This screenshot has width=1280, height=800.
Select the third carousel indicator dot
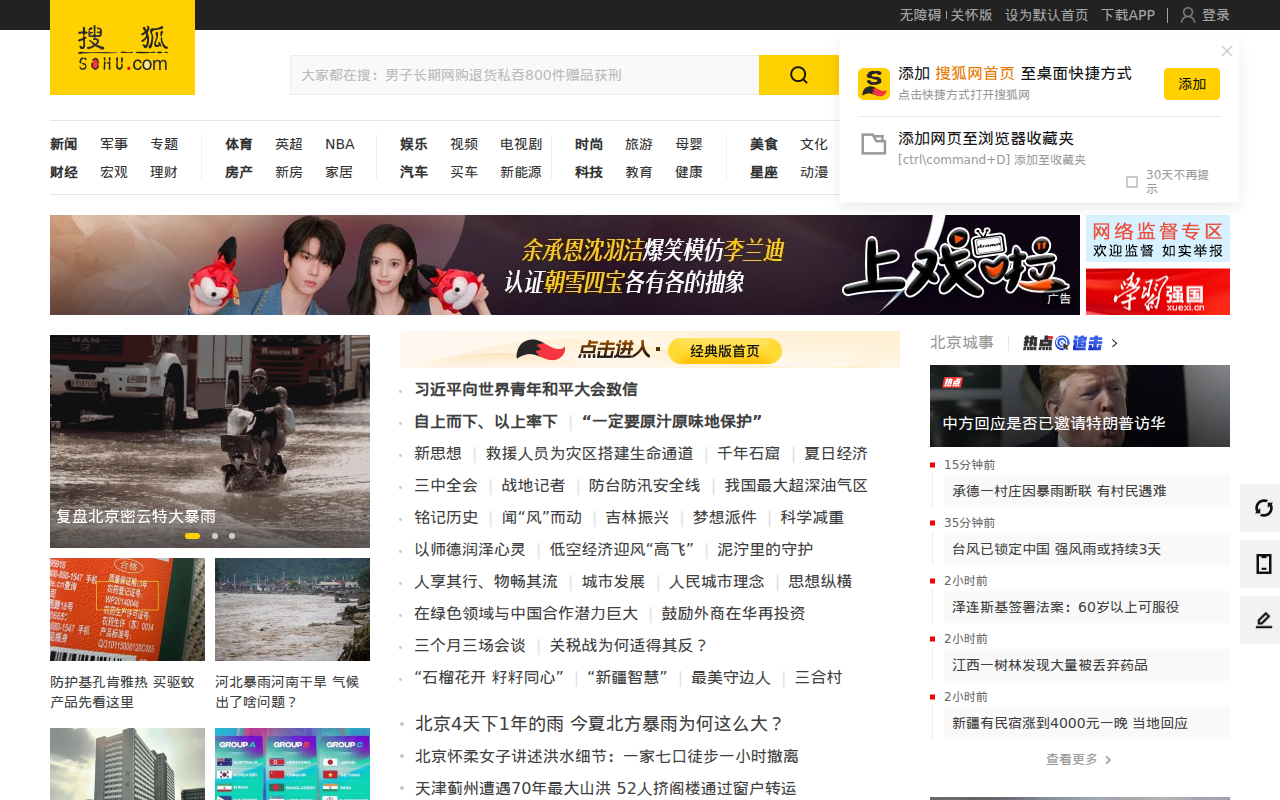[232, 536]
